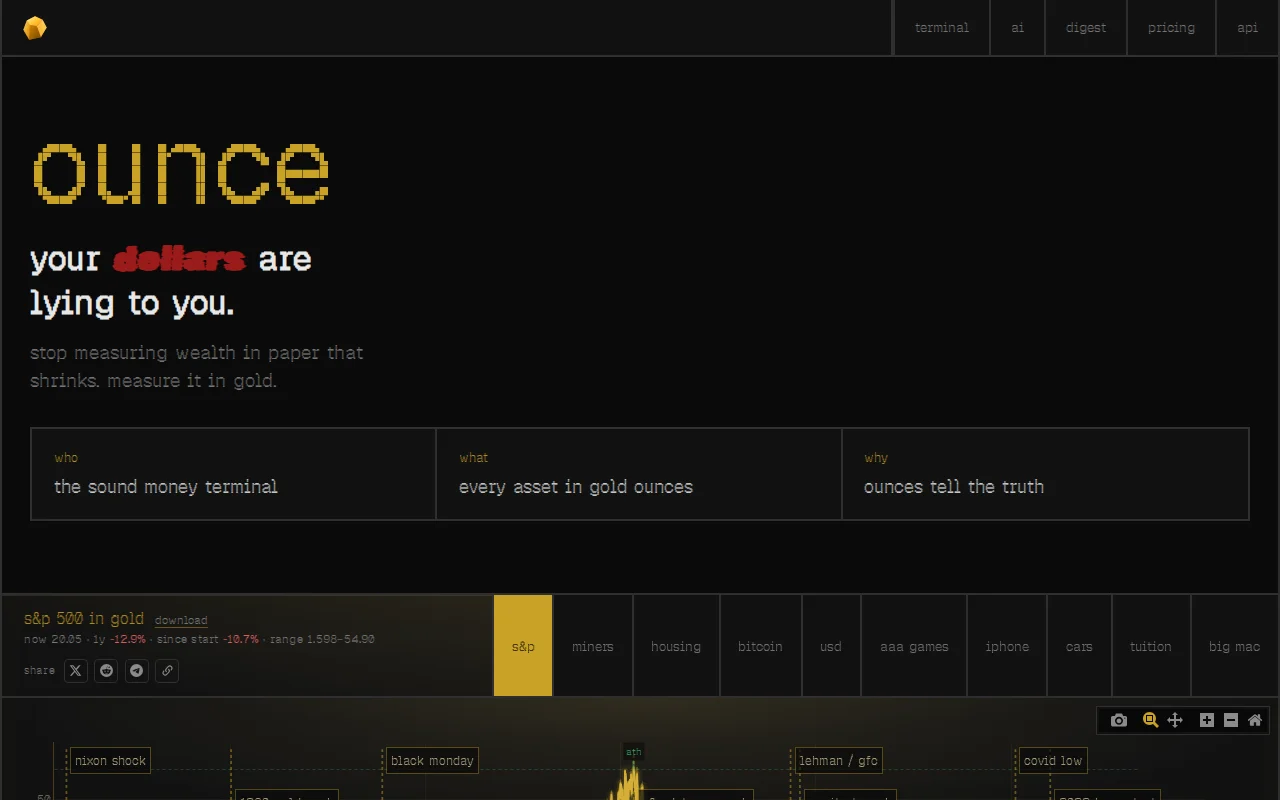Click the lehman / gfc chart annotation

pyautogui.click(x=838, y=761)
